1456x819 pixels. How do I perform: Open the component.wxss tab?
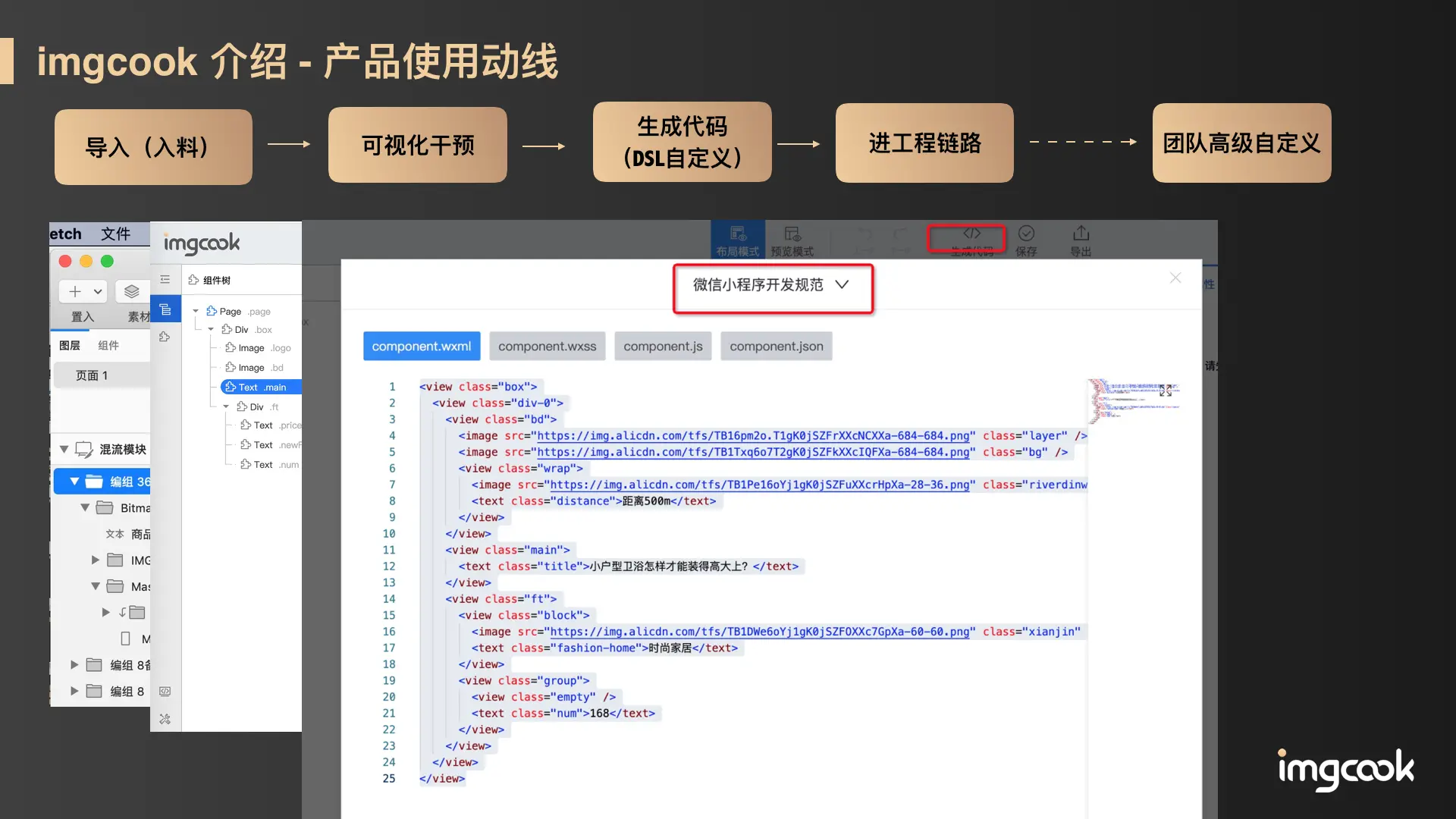tap(547, 347)
